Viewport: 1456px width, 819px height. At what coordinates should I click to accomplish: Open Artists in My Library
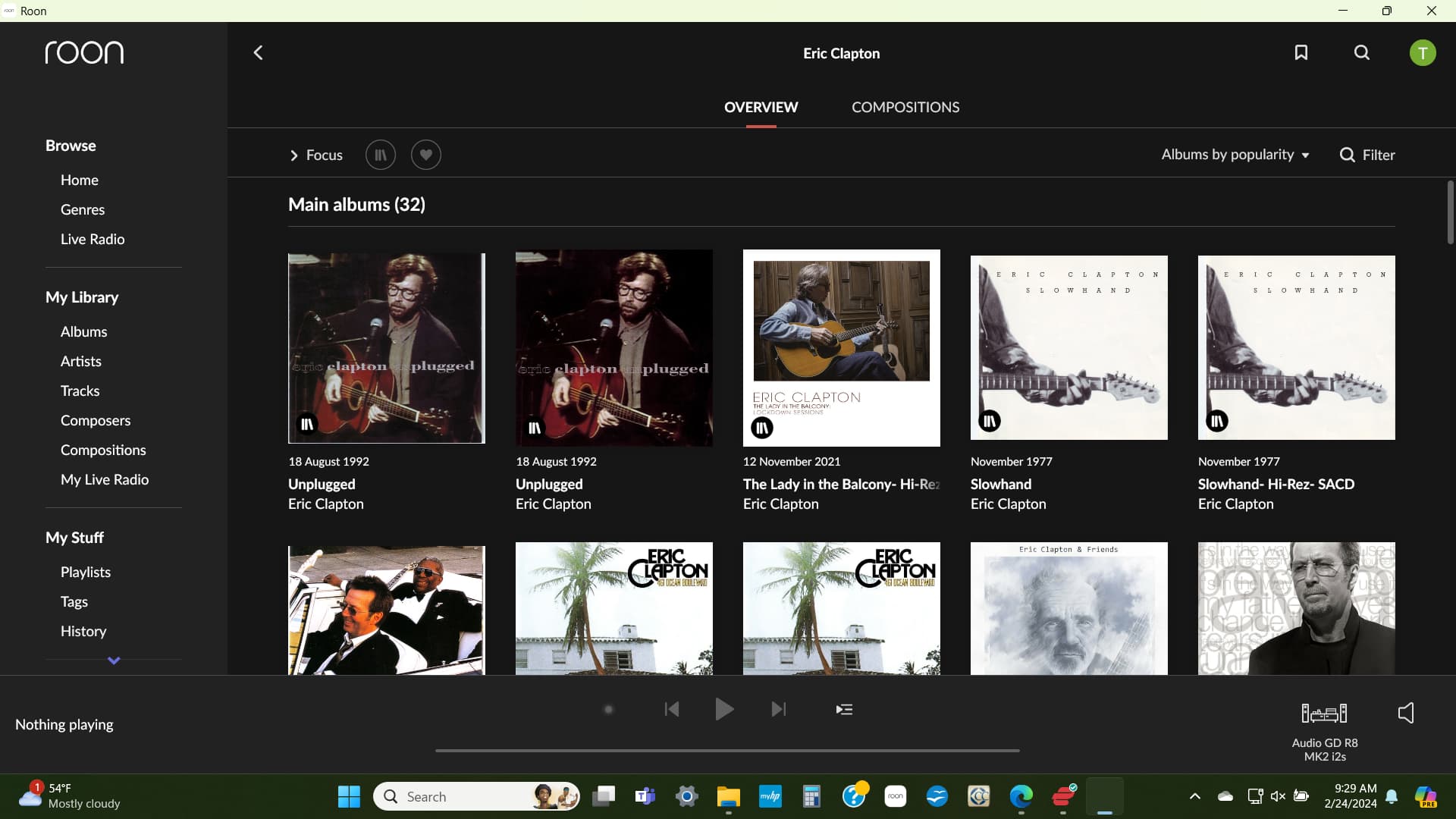pyautogui.click(x=81, y=361)
